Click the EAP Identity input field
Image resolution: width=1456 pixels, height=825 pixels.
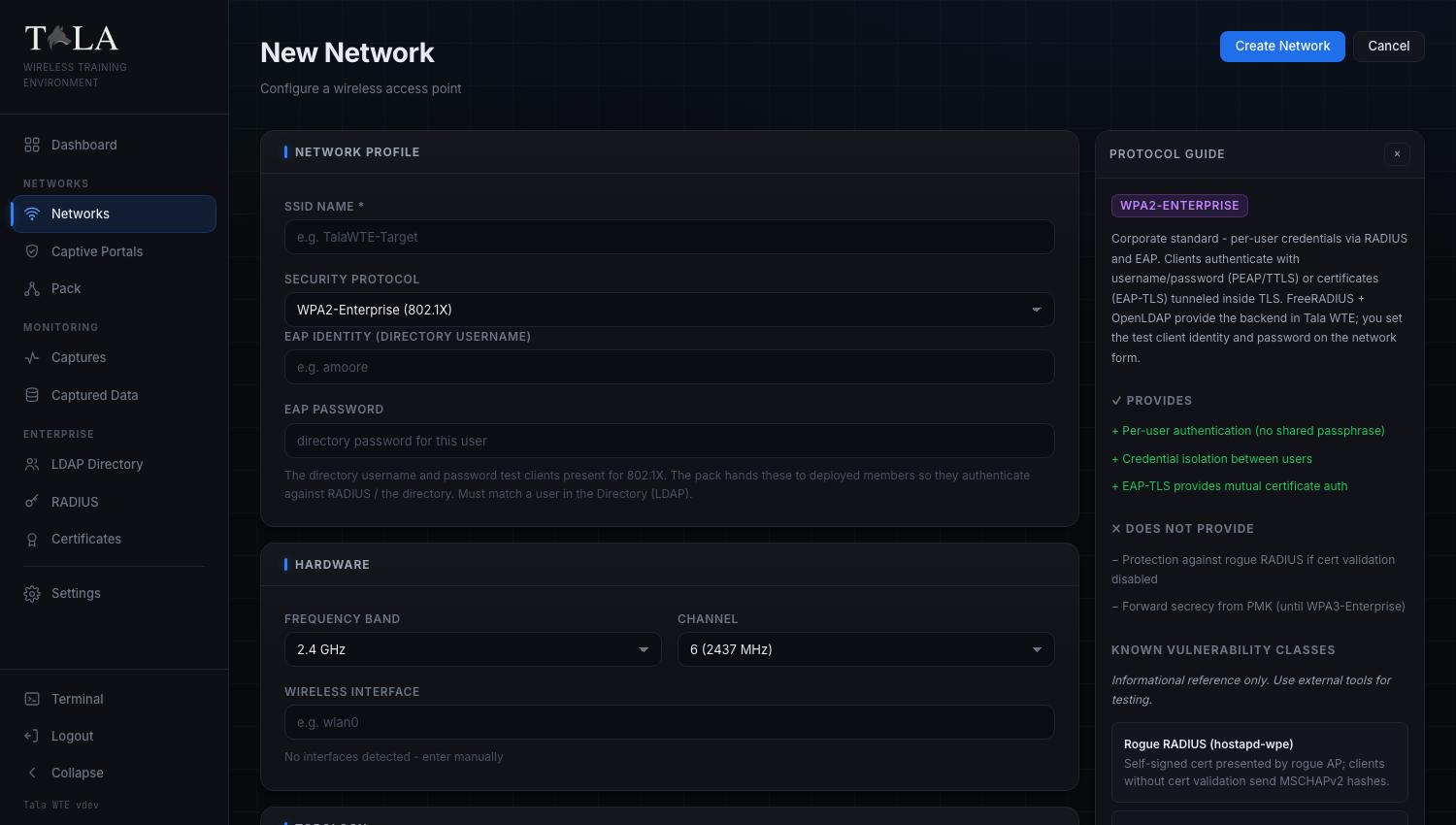pyautogui.click(x=669, y=367)
